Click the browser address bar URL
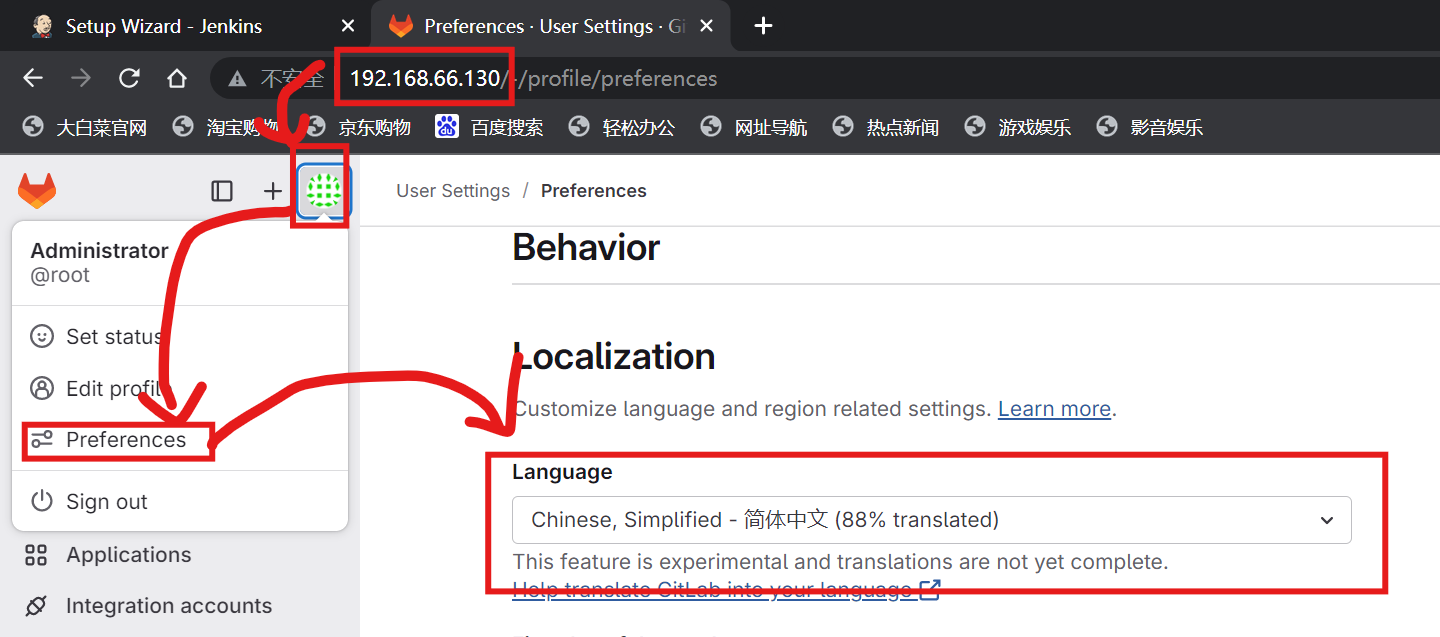The image size is (1440, 637). pos(533,78)
